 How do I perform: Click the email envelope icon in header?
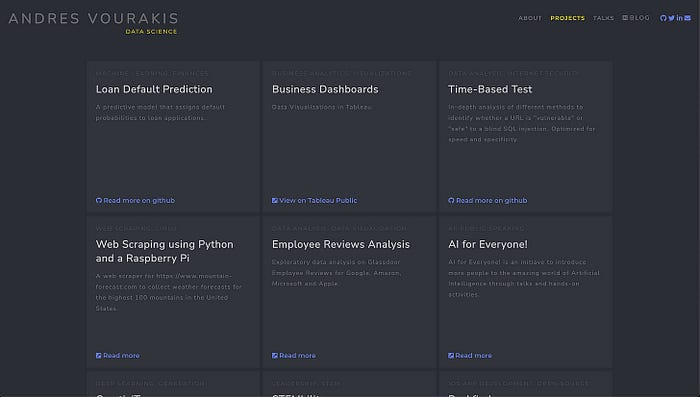(x=688, y=18)
